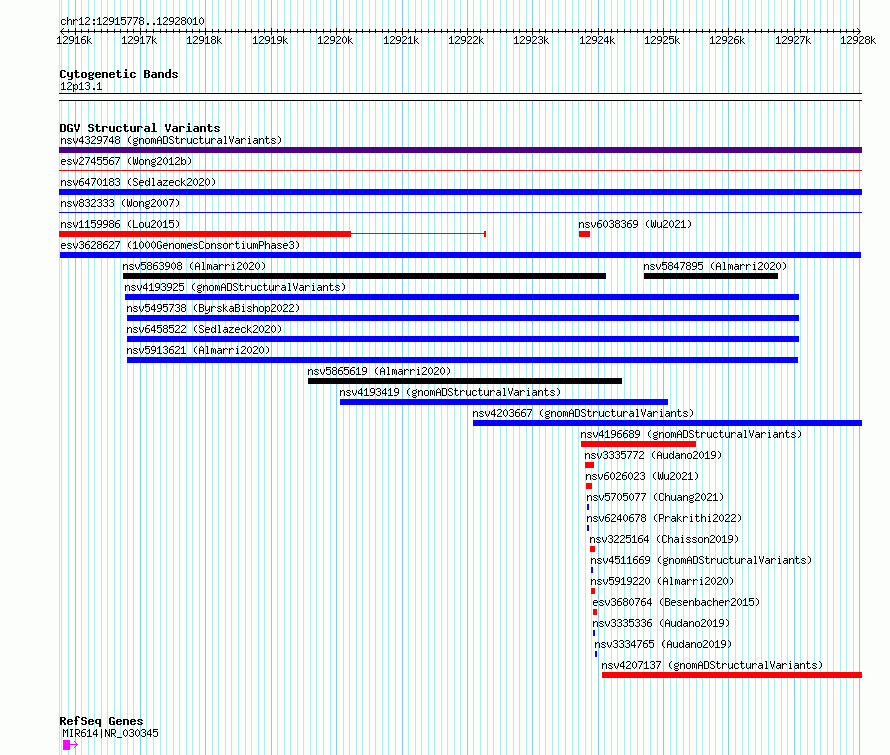Image resolution: width=890 pixels, height=755 pixels.
Task: Click nsv3225164 (Chaisson2019) label
Action: (x=664, y=539)
